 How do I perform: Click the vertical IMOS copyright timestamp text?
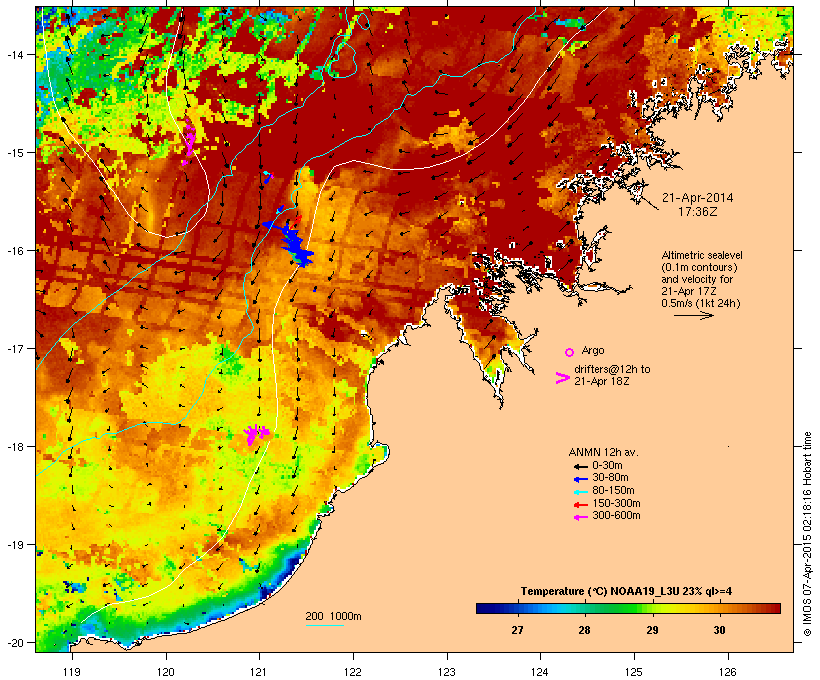807,534
